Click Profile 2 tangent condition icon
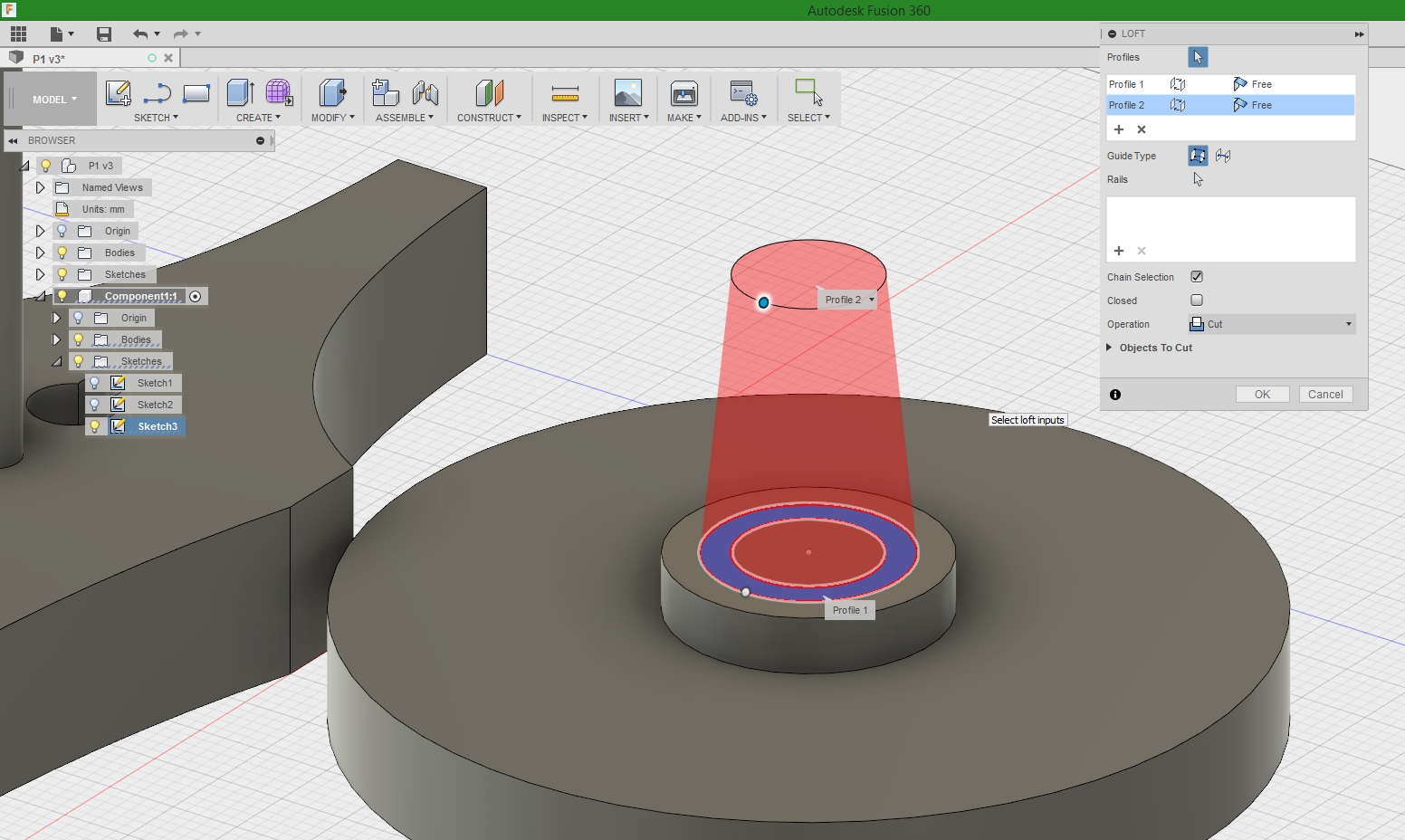The image size is (1405, 840). (x=1240, y=105)
